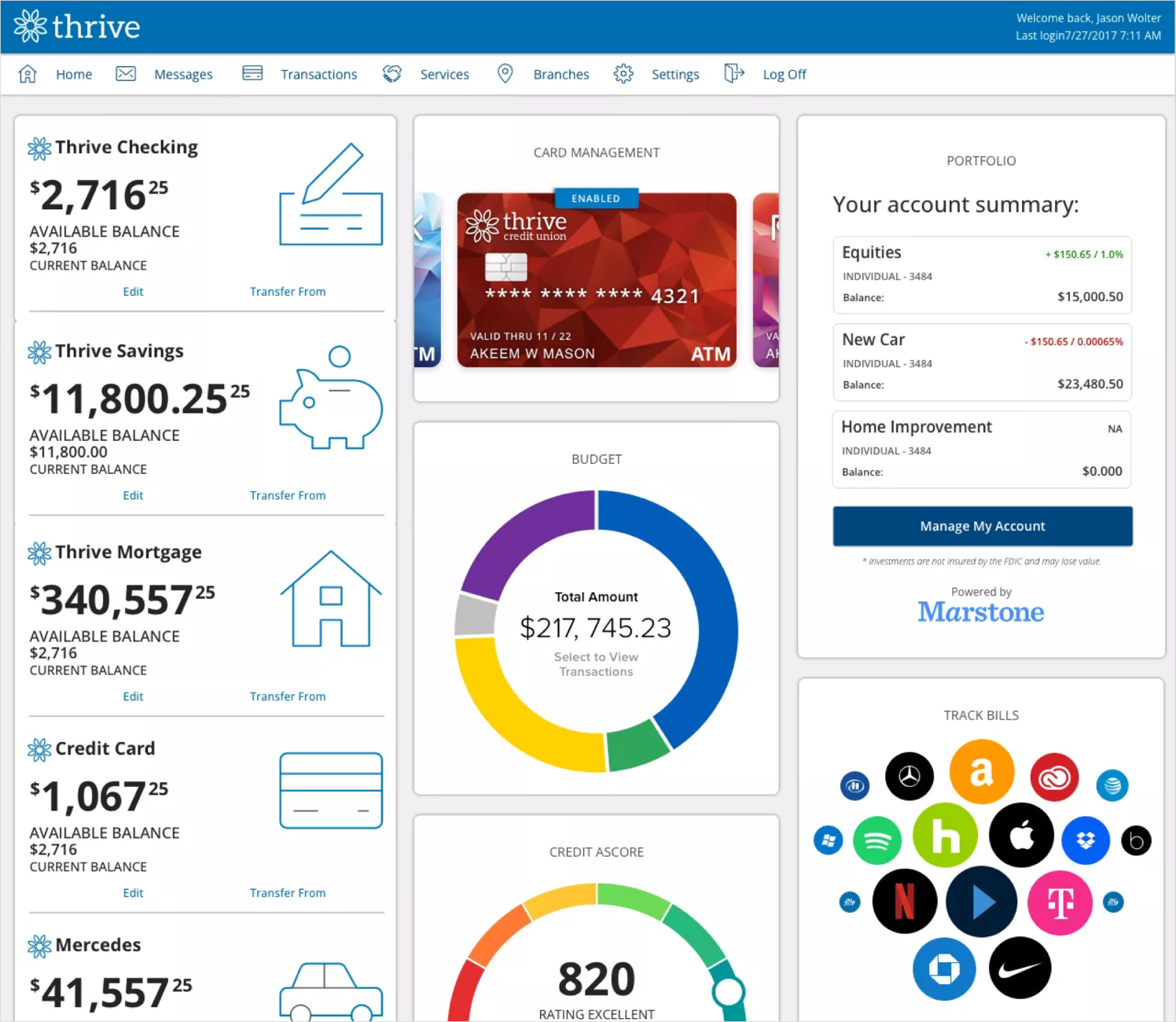This screenshot has width=1176, height=1022.
Task: Click Transfer From under Credit Card
Action: click(288, 893)
